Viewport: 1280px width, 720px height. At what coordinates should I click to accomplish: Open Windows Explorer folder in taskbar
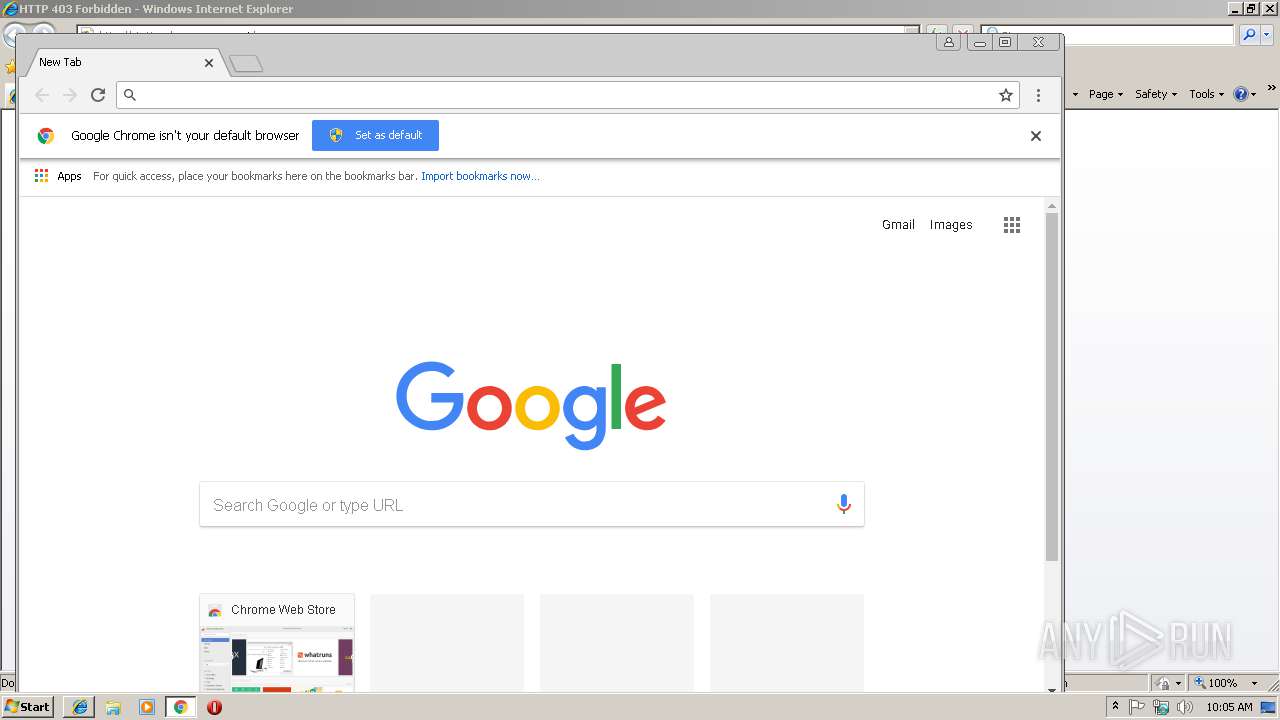coord(113,707)
